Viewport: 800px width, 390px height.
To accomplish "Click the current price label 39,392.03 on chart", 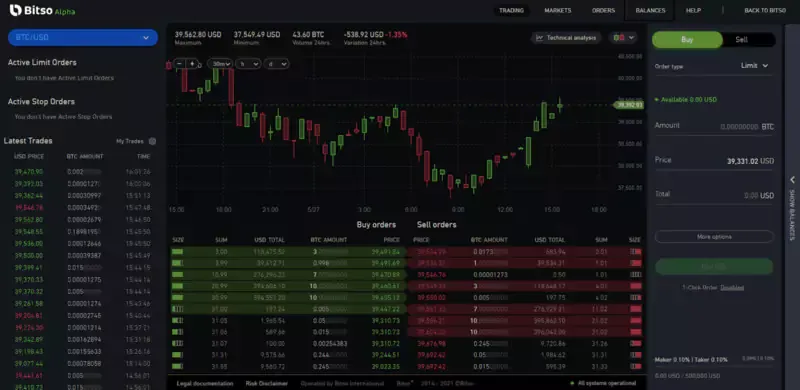I will [x=628, y=105].
